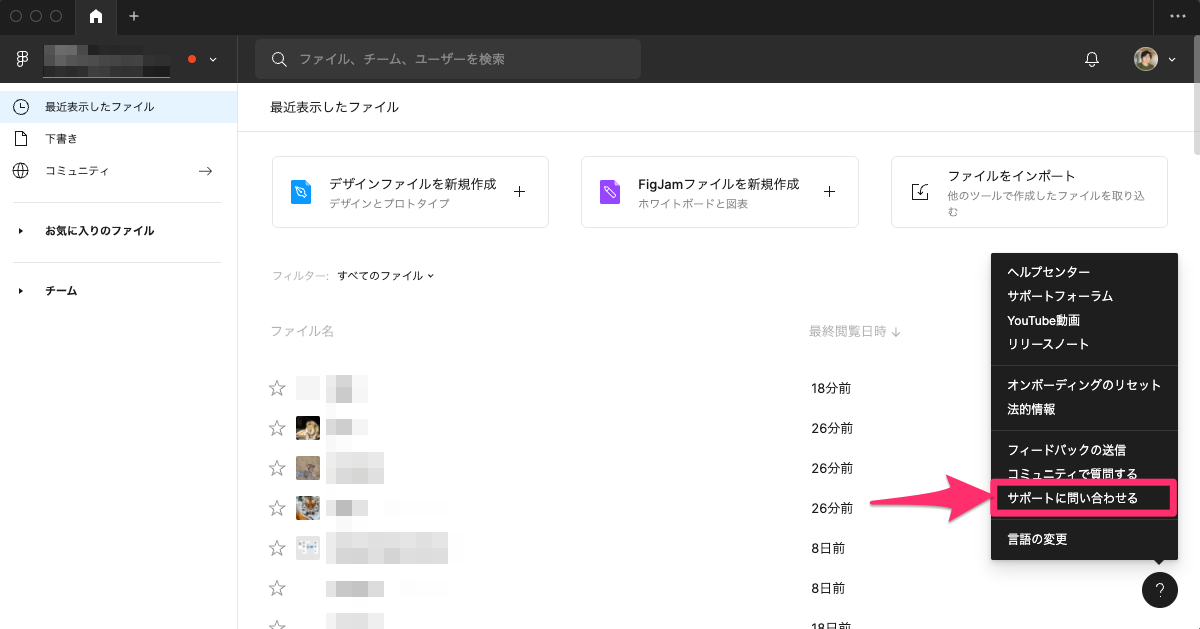Click the デザインファイルを新規作成 button
Screen dimensions: 1200x629
pyautogui.click(x=410, y=192)
